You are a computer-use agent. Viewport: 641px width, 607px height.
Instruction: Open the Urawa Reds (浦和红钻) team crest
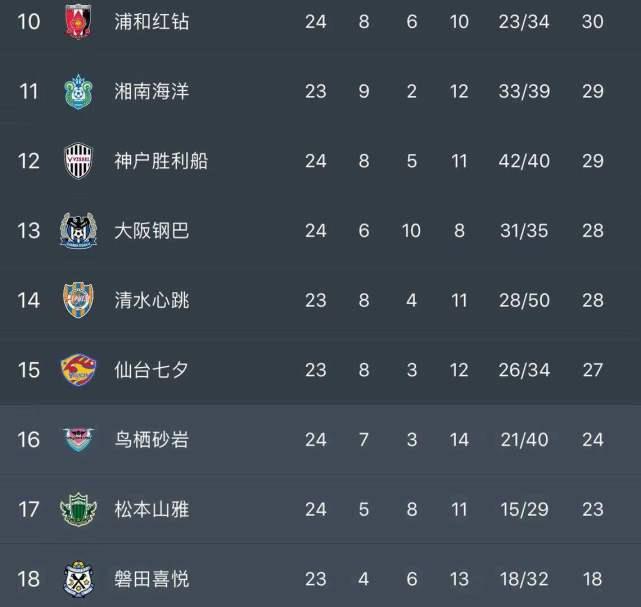click(x=78, y=21)
